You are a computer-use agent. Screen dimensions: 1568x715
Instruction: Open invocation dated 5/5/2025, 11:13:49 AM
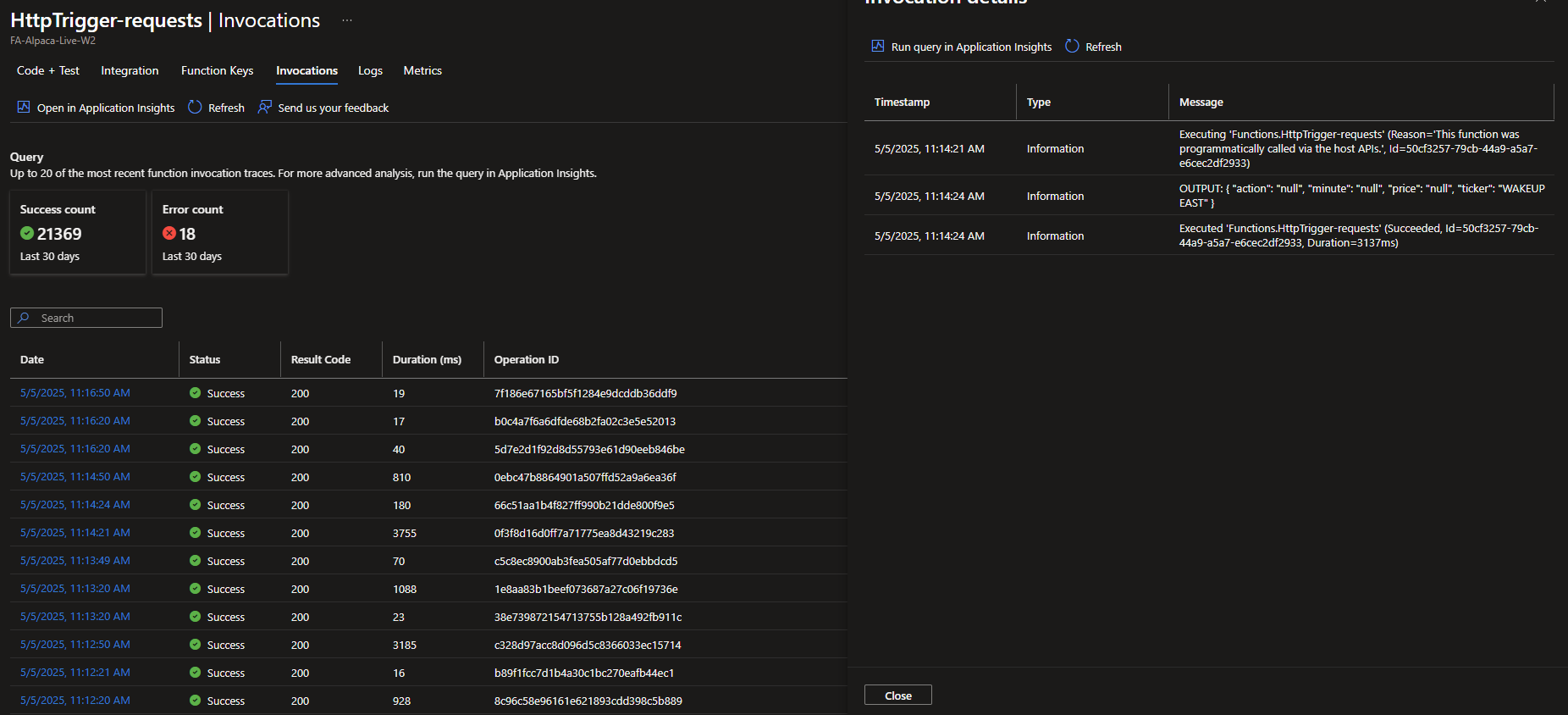coord(75,561)
